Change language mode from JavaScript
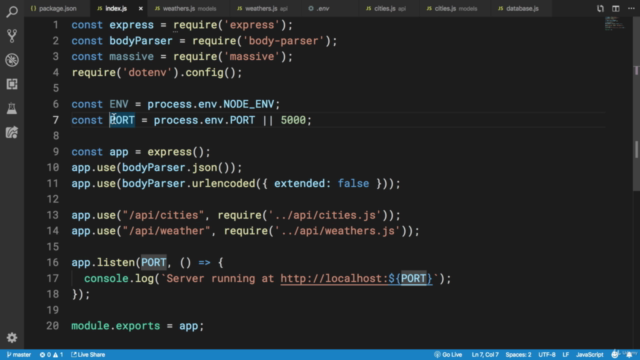640x360 pixels. (x=589, y=355)
